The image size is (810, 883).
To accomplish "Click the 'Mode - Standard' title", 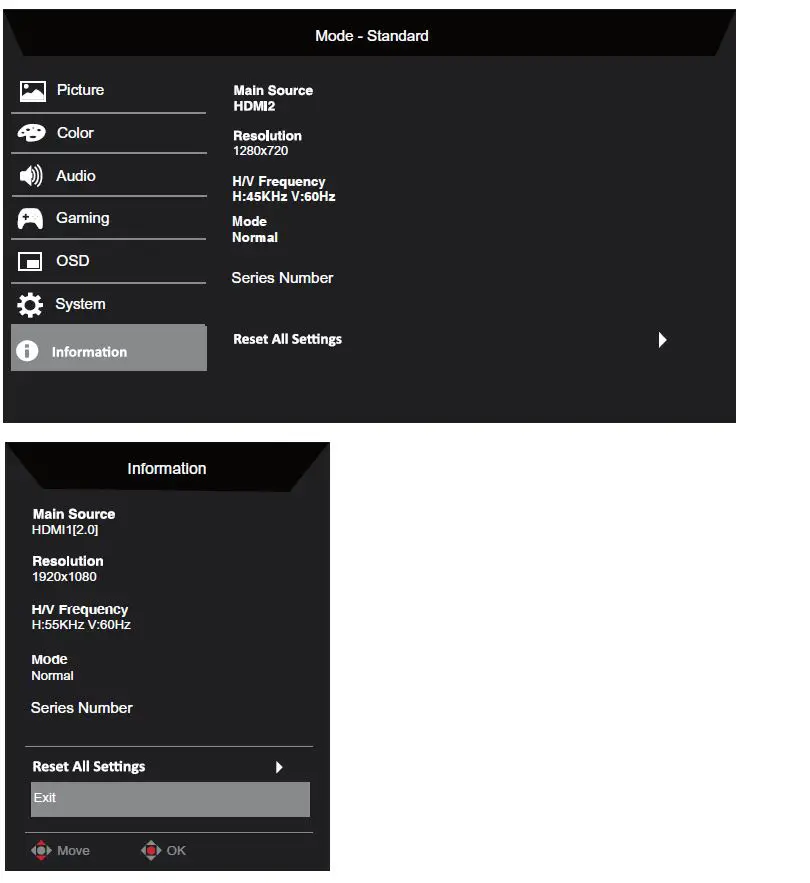I will pos(372,36).
